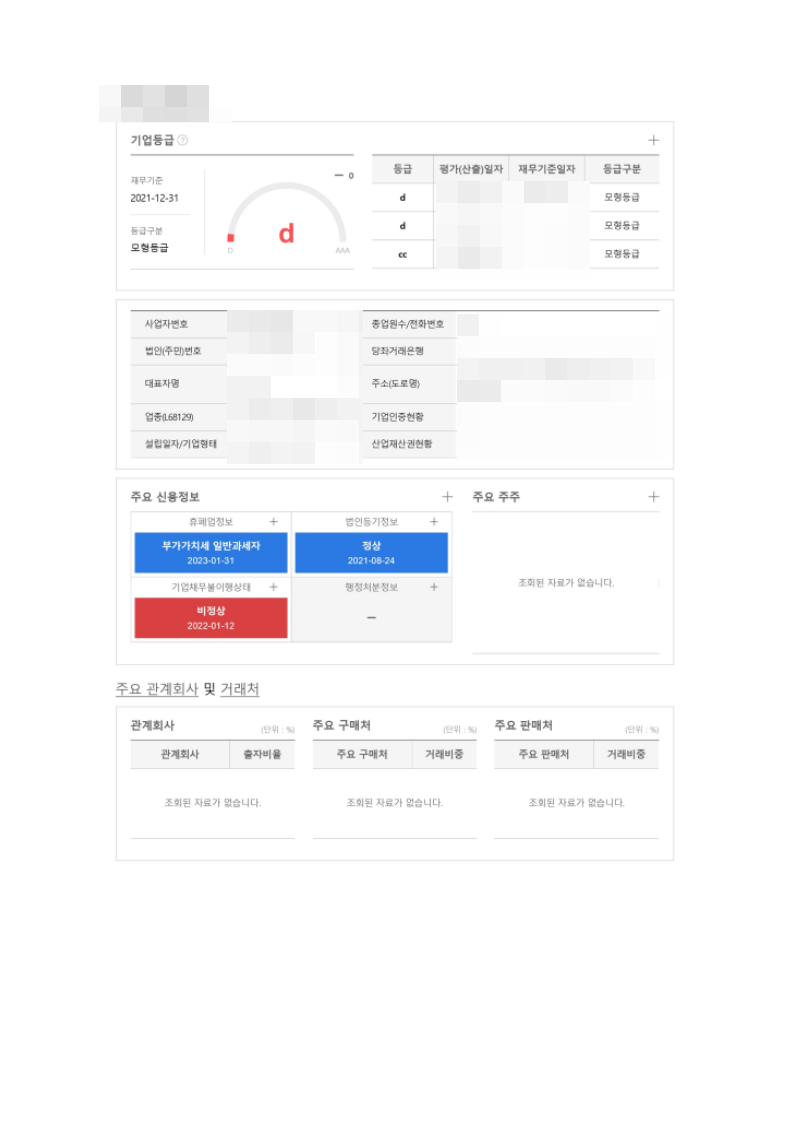Click the 행정처분정보 dash value cell

pos(371,618)
